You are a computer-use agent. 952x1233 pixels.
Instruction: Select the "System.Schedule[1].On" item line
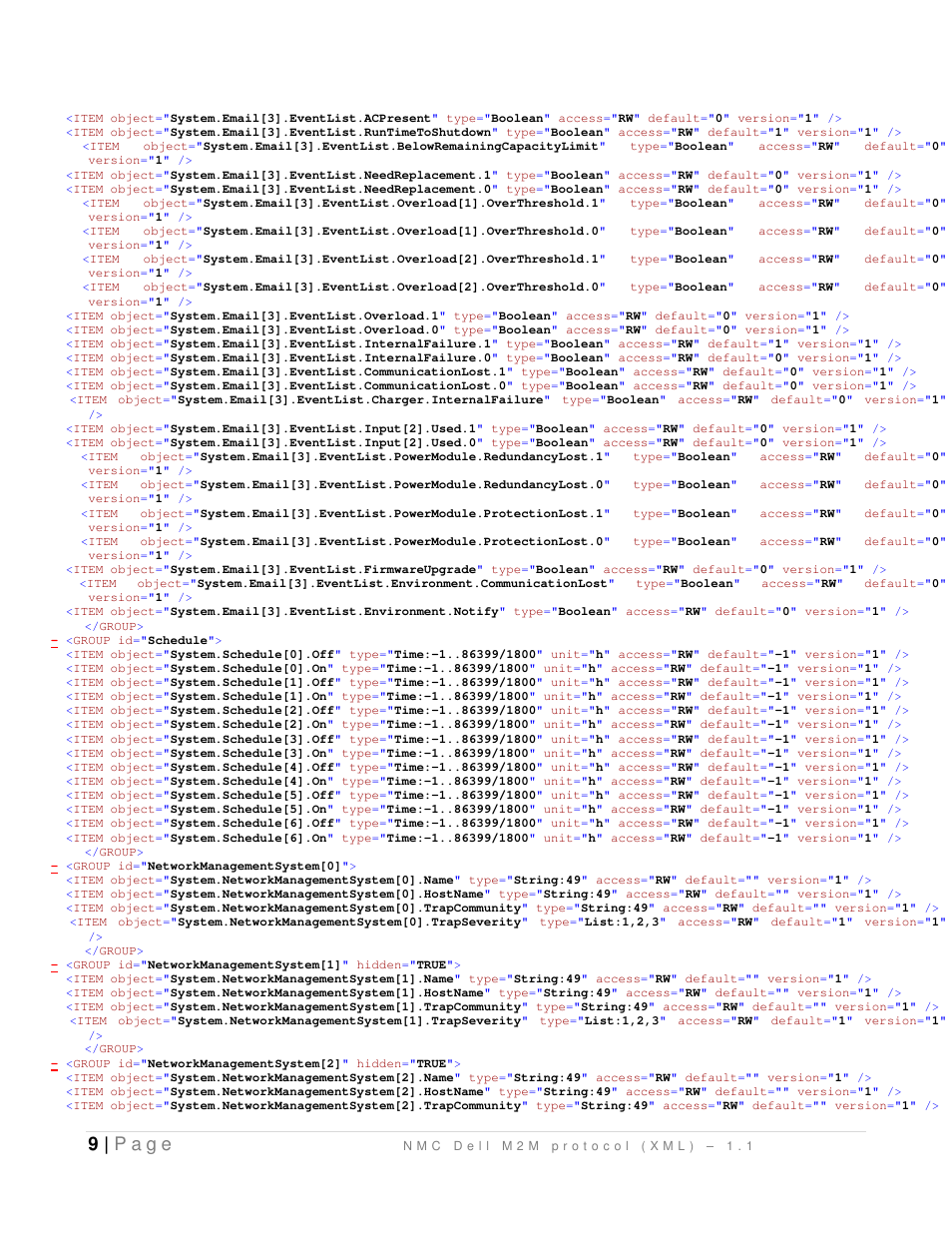tap(483, 696)
